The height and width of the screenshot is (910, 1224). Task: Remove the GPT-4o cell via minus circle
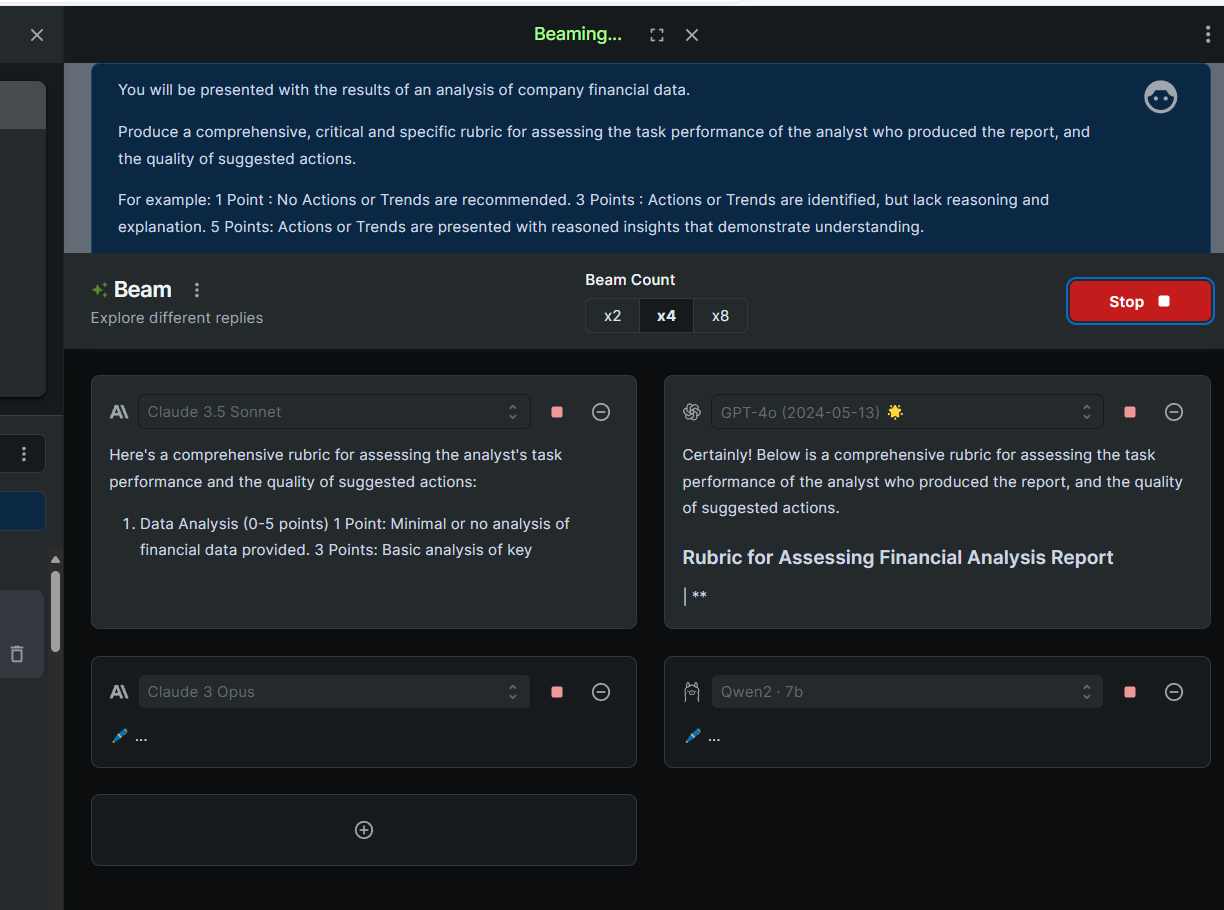[1173, 411]
